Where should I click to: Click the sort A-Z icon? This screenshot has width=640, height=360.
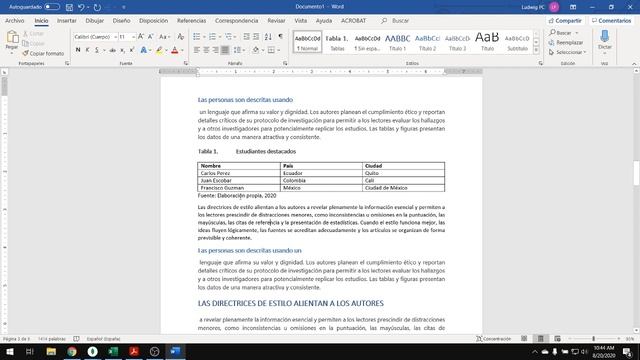[x=268, y=37]
